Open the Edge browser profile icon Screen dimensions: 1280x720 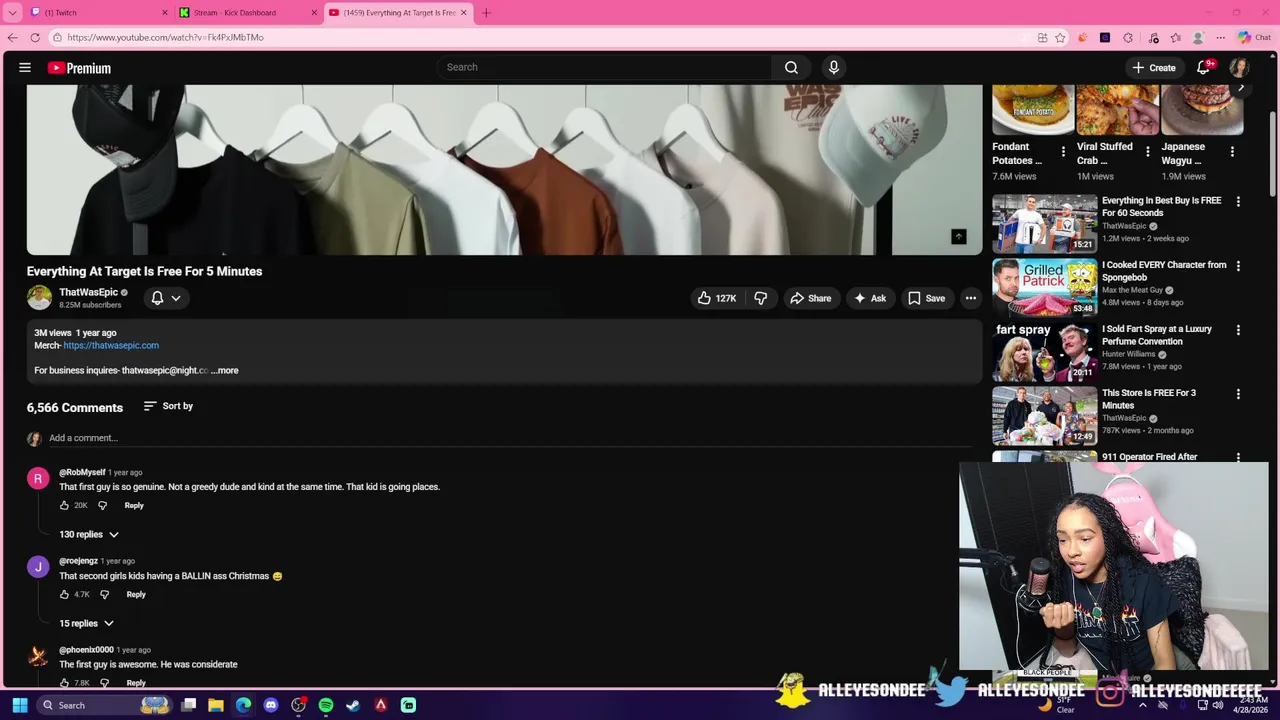pos(1198,38)
